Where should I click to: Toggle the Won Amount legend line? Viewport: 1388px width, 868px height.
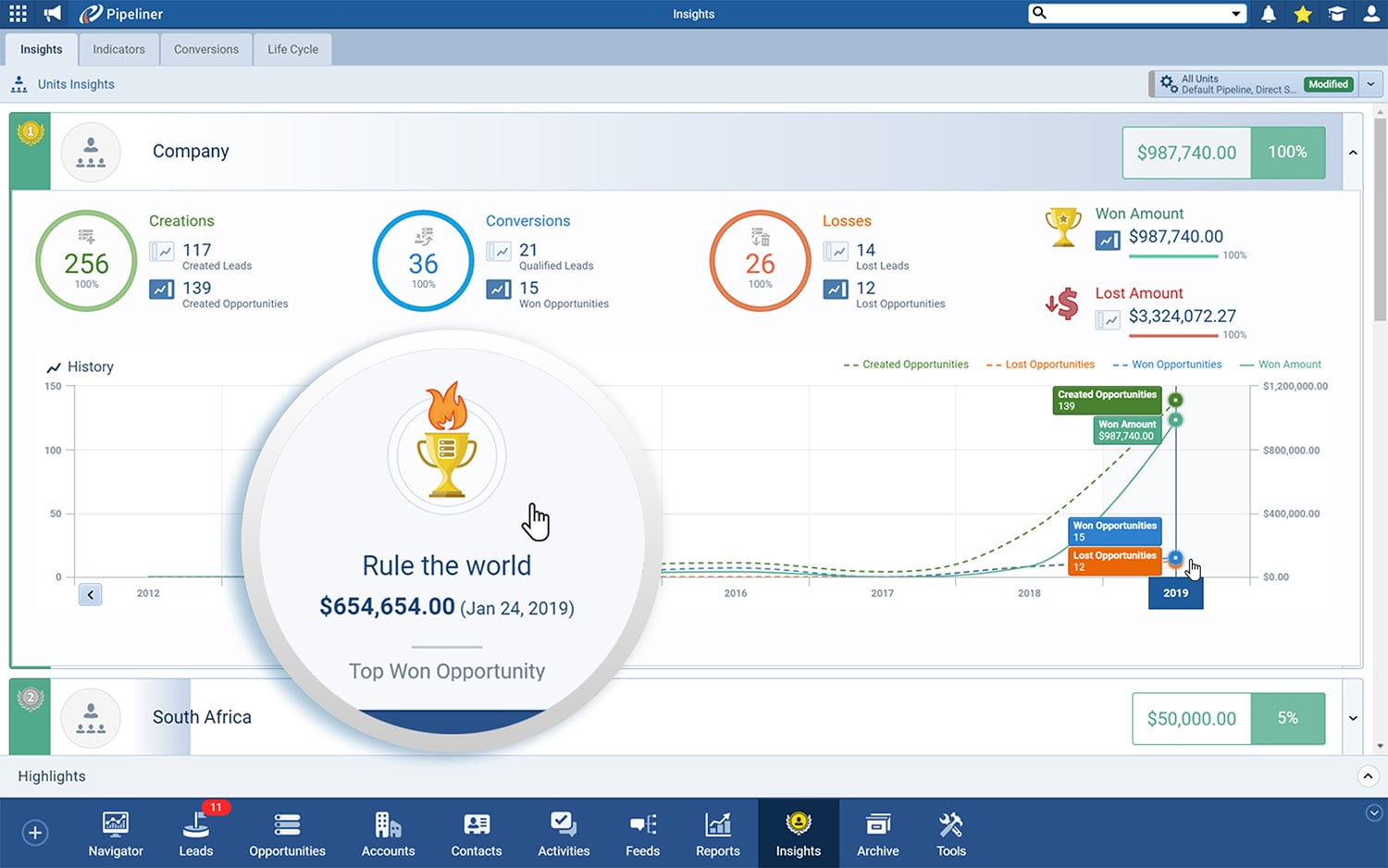1286,364
